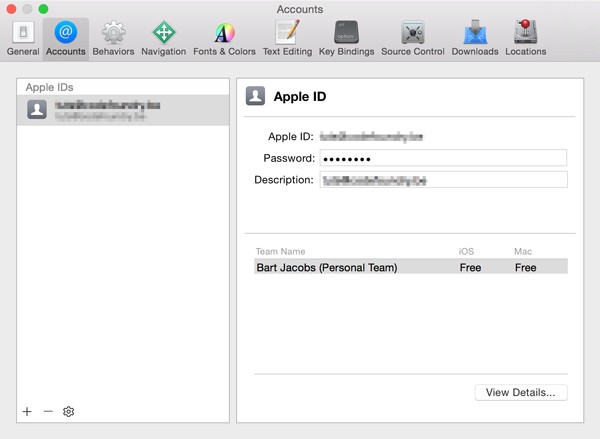600x439 pixels.
Task: Open Fonts & Colors preferences
Action: pos(224,39)
